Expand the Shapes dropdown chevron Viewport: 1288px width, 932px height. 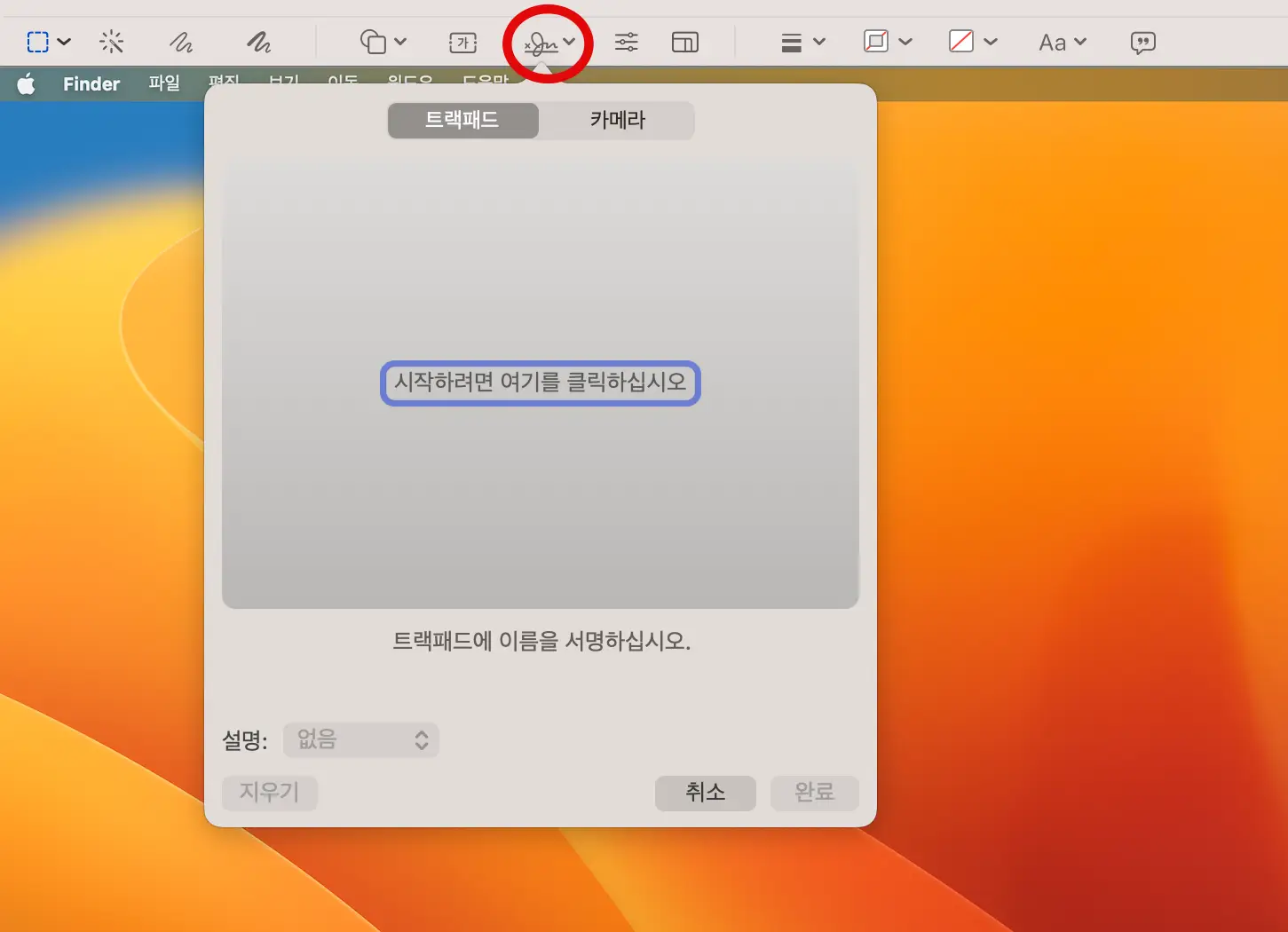point(400,42)
